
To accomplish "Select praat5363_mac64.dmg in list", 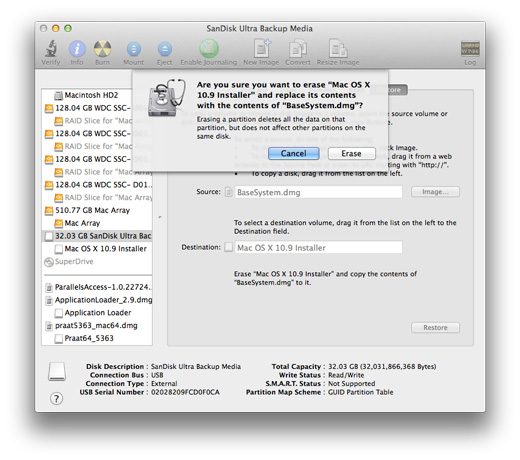I will point(97,326).
